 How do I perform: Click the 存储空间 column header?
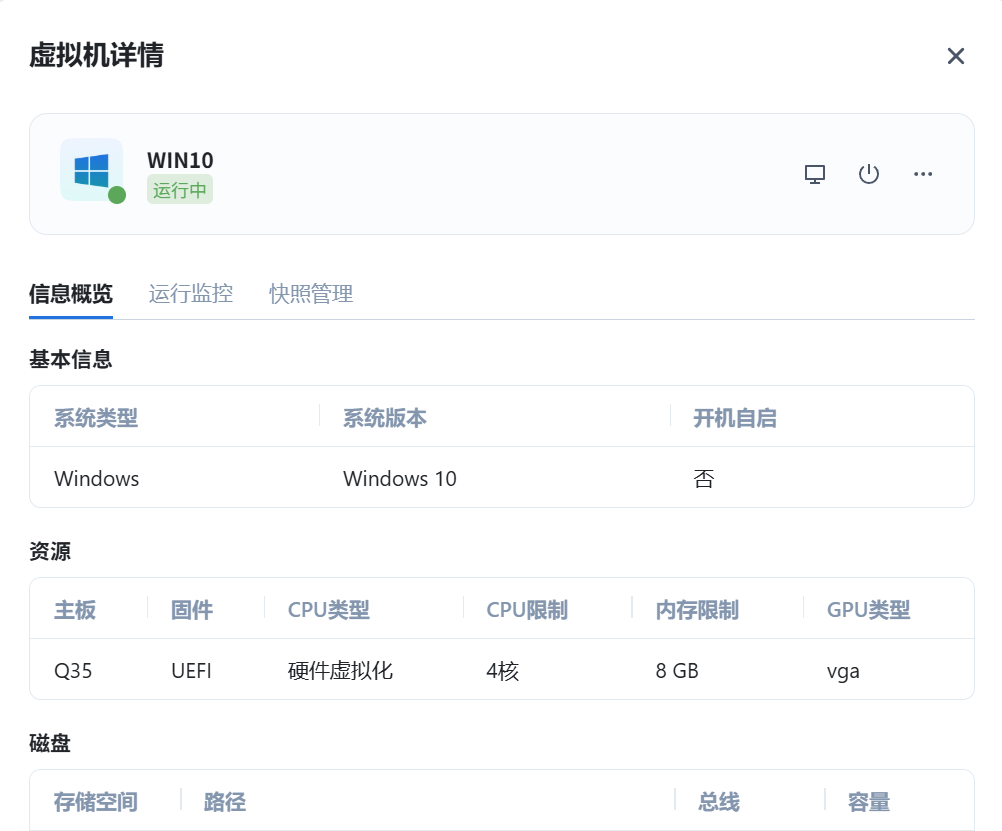[x=96, y=802]
